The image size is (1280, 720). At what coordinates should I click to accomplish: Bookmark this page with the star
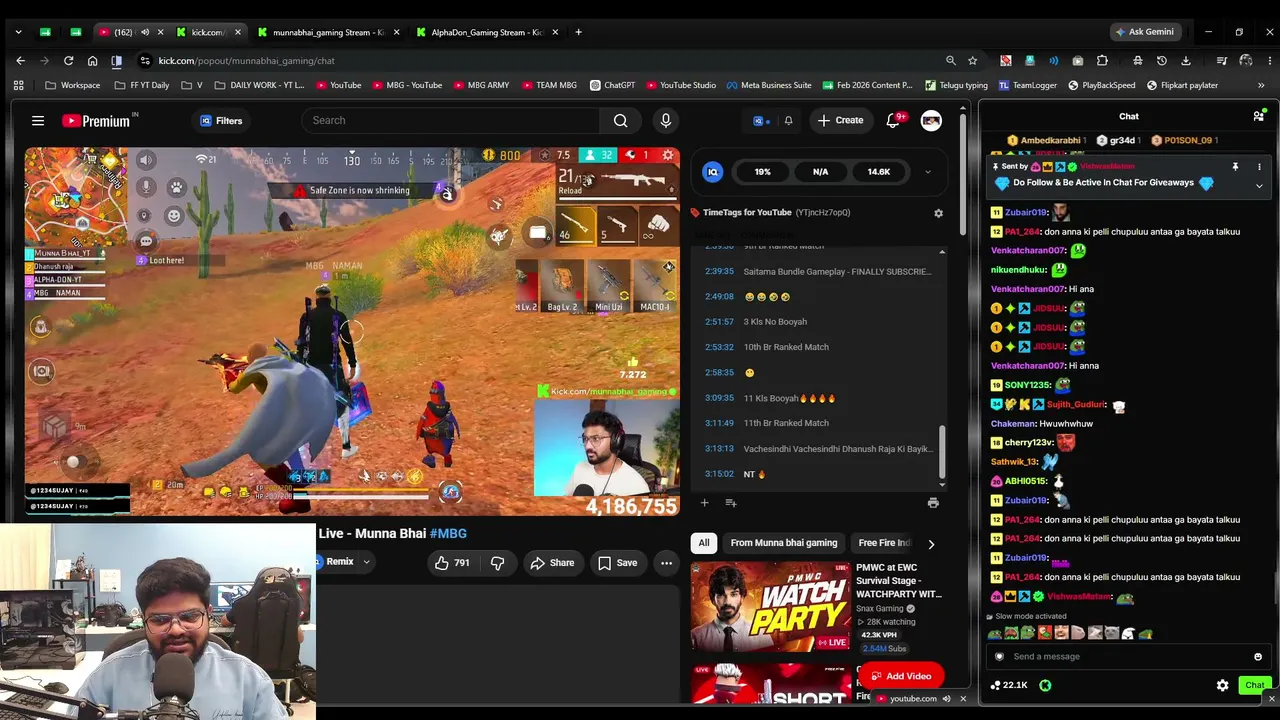point(972,61)
